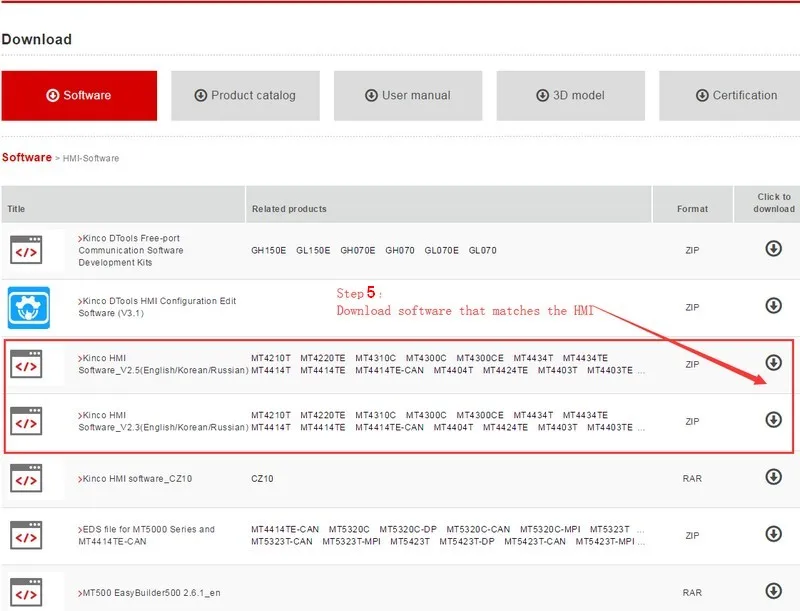This screenshot has width=800, height=611.
Task: Open the User manual tab
Action: point(408,96)
